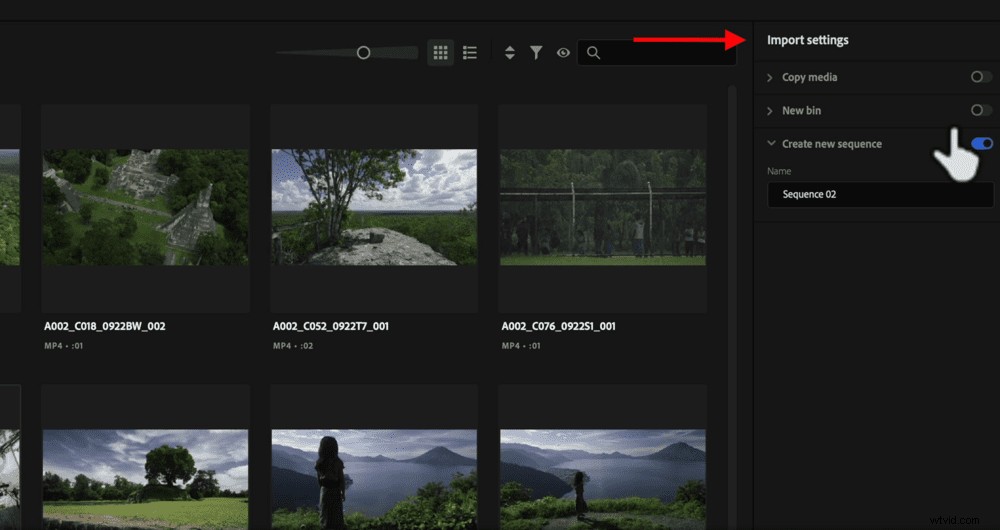Click the search magnifier icon
This screenshot has width=1000, height=530.
(x=593, y=53)
